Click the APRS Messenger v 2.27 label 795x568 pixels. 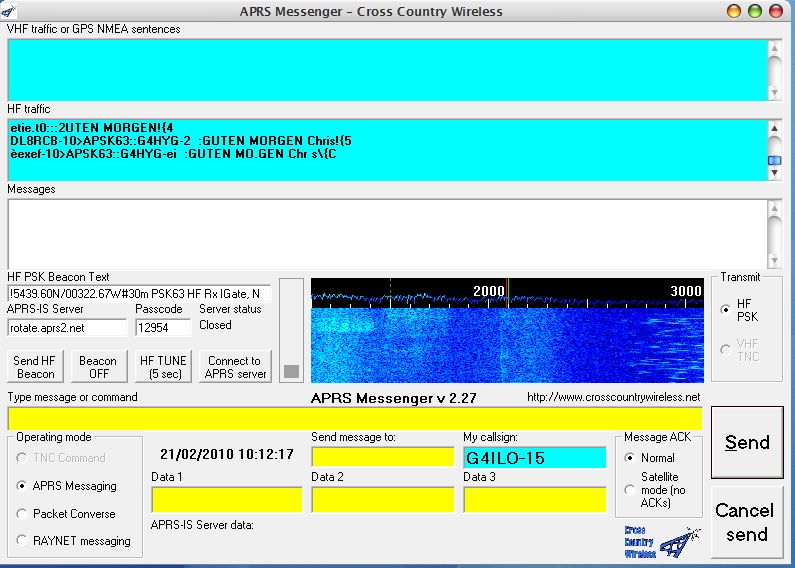pos(393,398)
